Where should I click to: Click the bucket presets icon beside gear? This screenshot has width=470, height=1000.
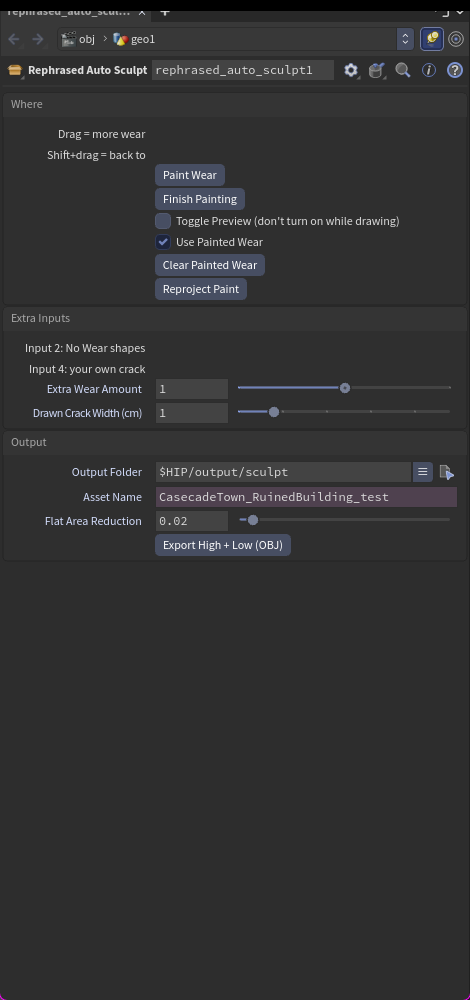point(377,70)
